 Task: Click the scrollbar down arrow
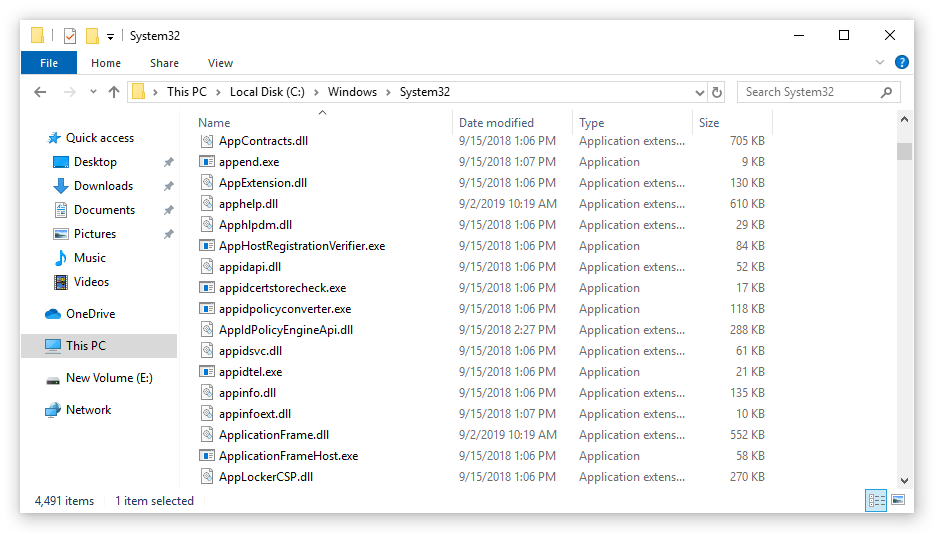coord(904,481)
